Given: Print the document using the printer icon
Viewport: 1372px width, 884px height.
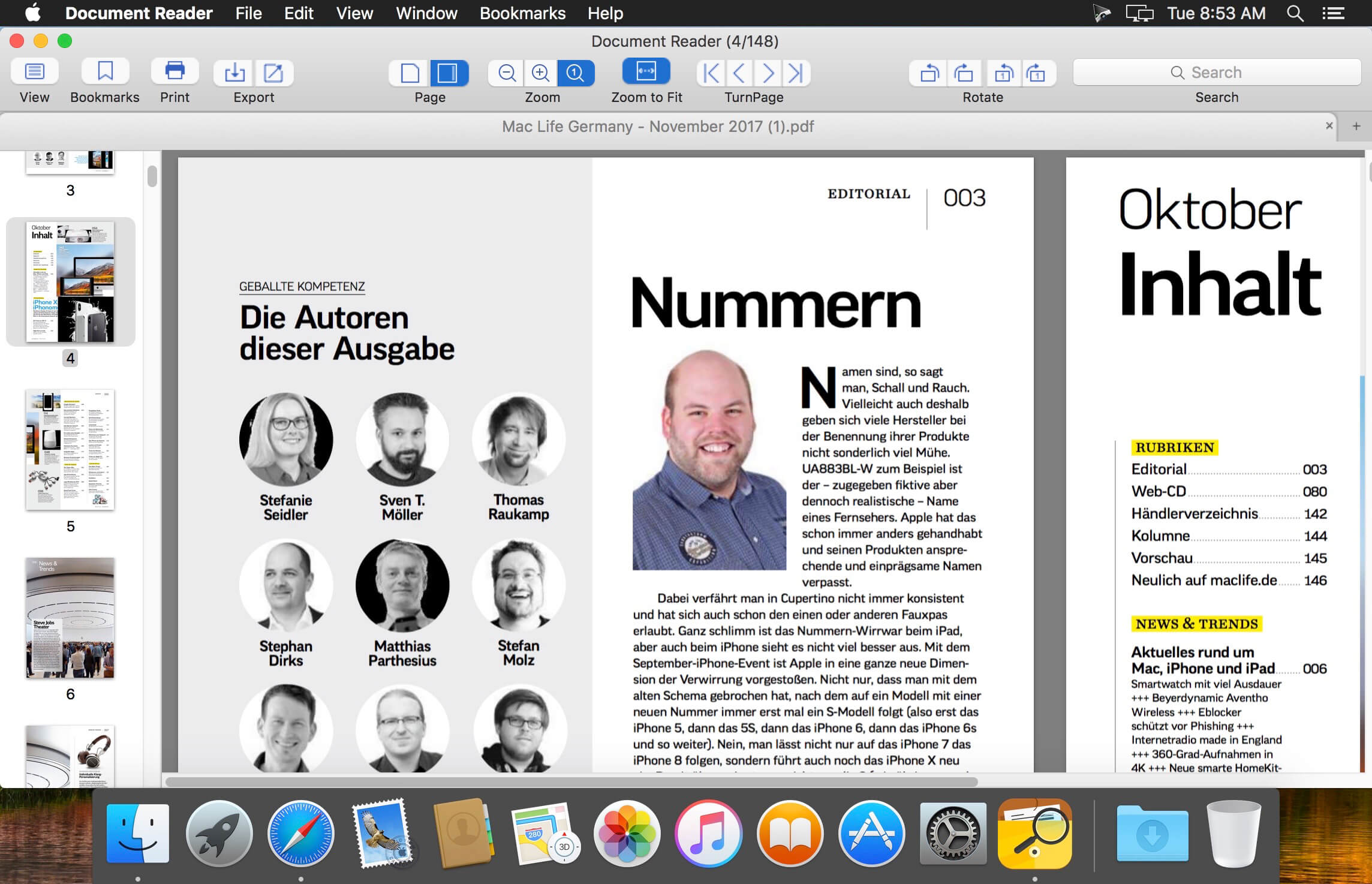Looking at the screenshot, I should coord(174,72).
